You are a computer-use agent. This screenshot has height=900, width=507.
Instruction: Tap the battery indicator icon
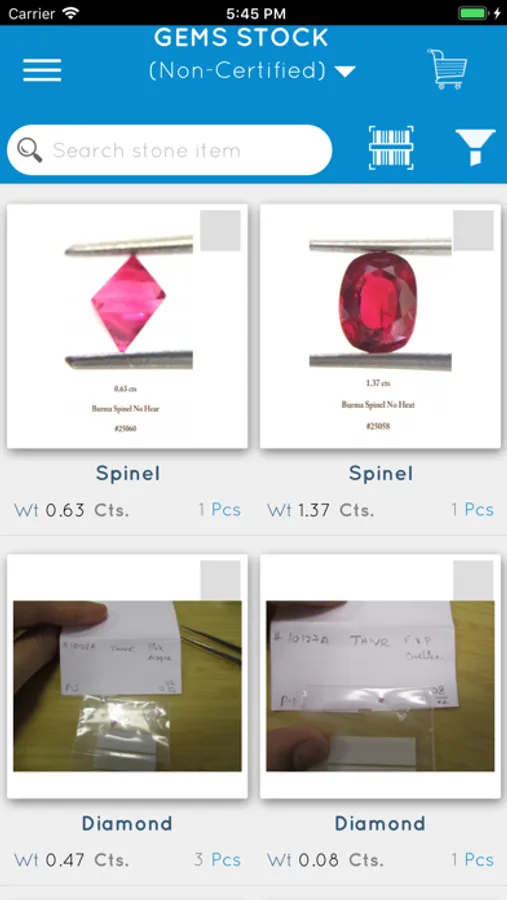(477, 13)
